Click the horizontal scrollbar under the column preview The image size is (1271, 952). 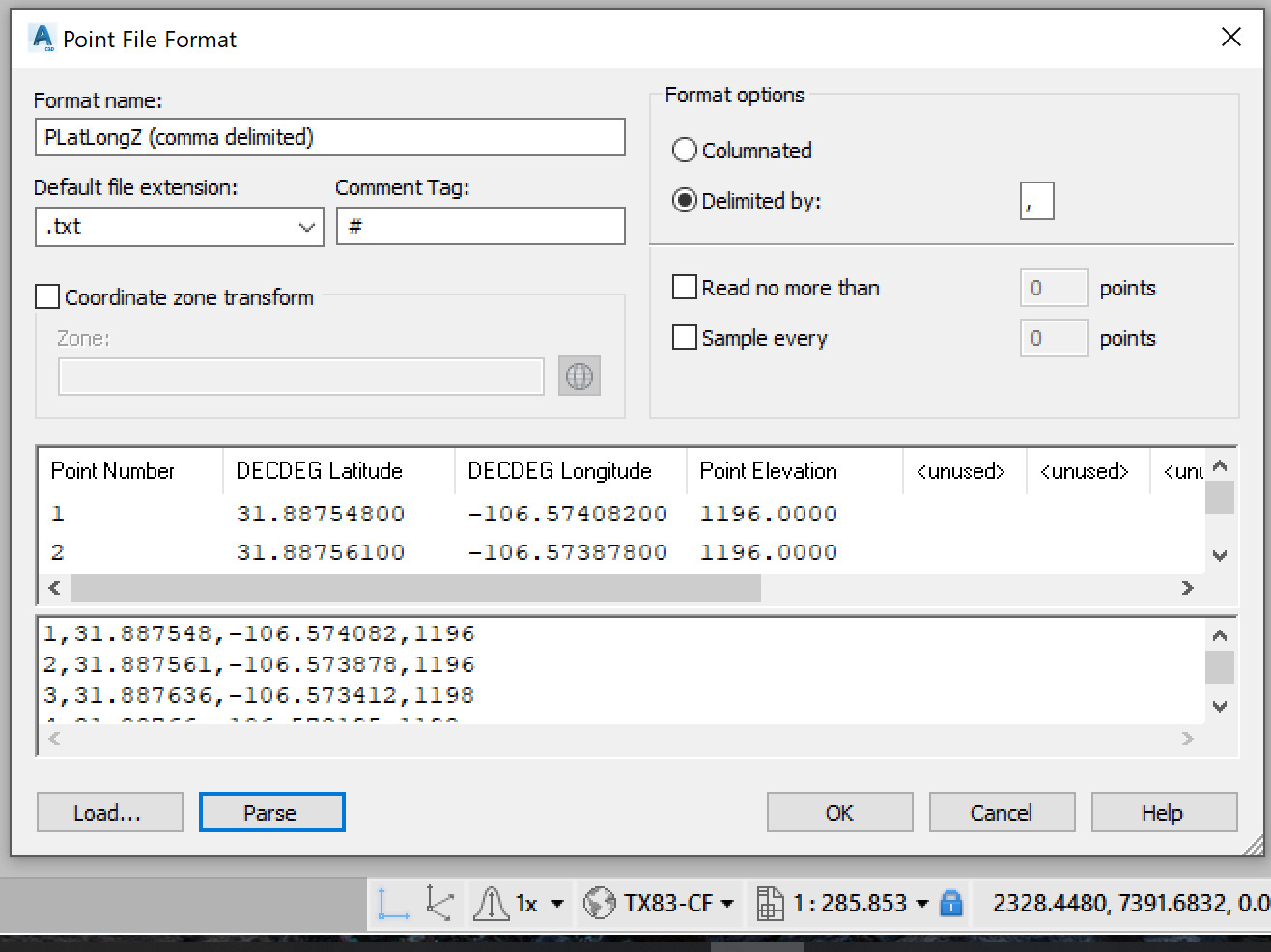click(415, 587)
